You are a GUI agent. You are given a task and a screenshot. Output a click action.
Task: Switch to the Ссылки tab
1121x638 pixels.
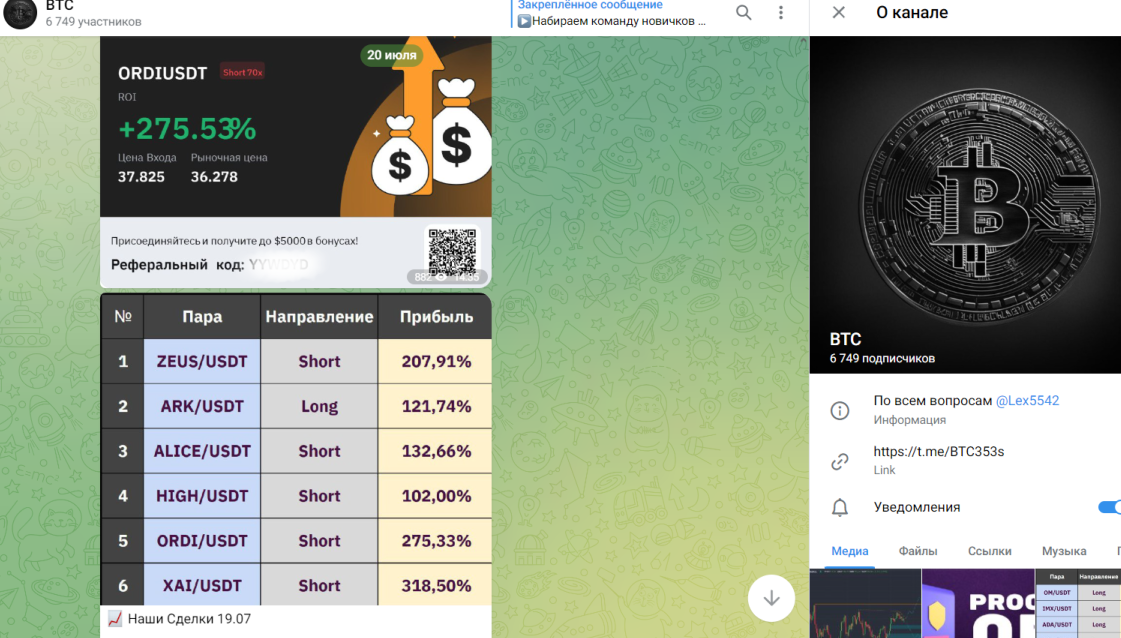989,551
